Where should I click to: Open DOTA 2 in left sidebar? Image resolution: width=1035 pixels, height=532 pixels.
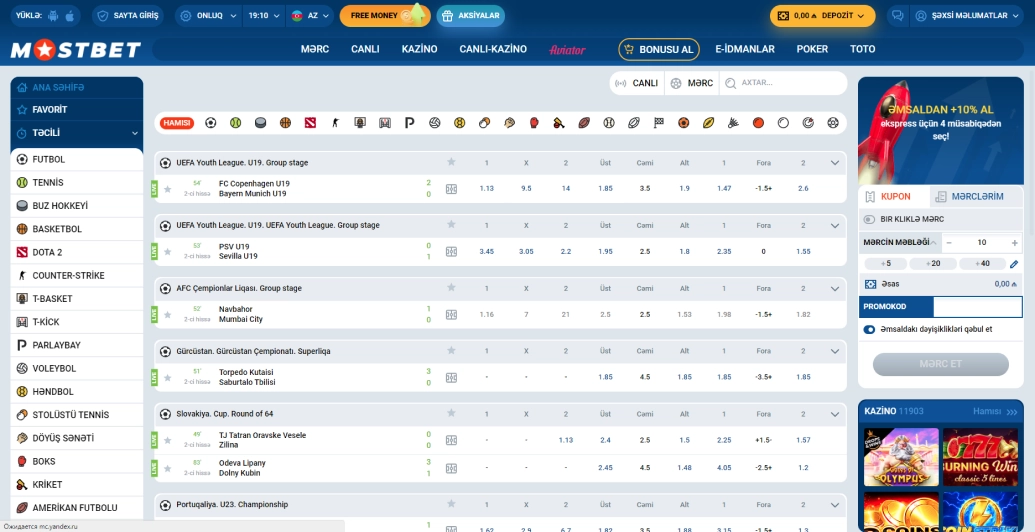point(77,252)
